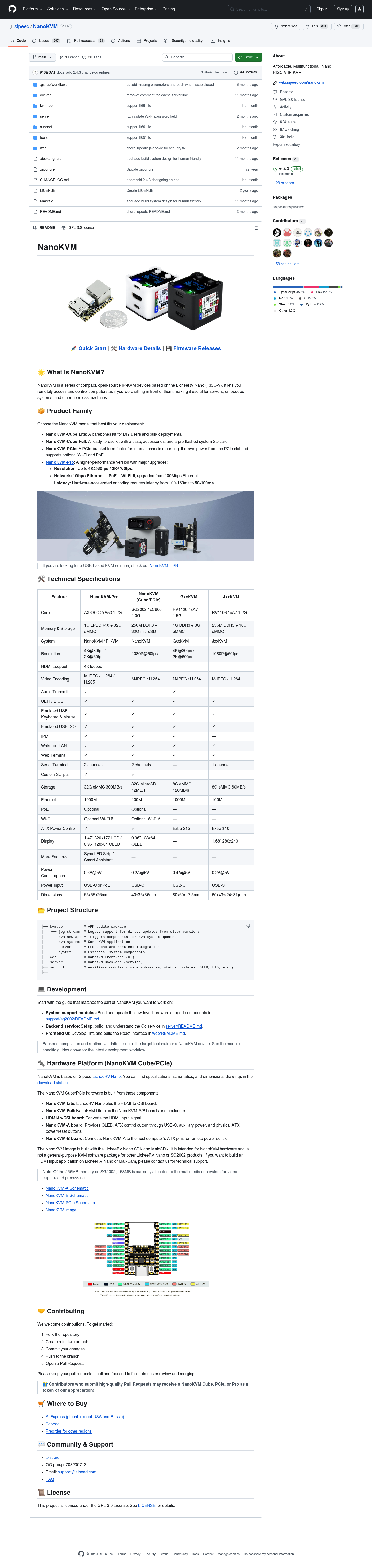
Task: Click the Sign up button
Action: 343,9
